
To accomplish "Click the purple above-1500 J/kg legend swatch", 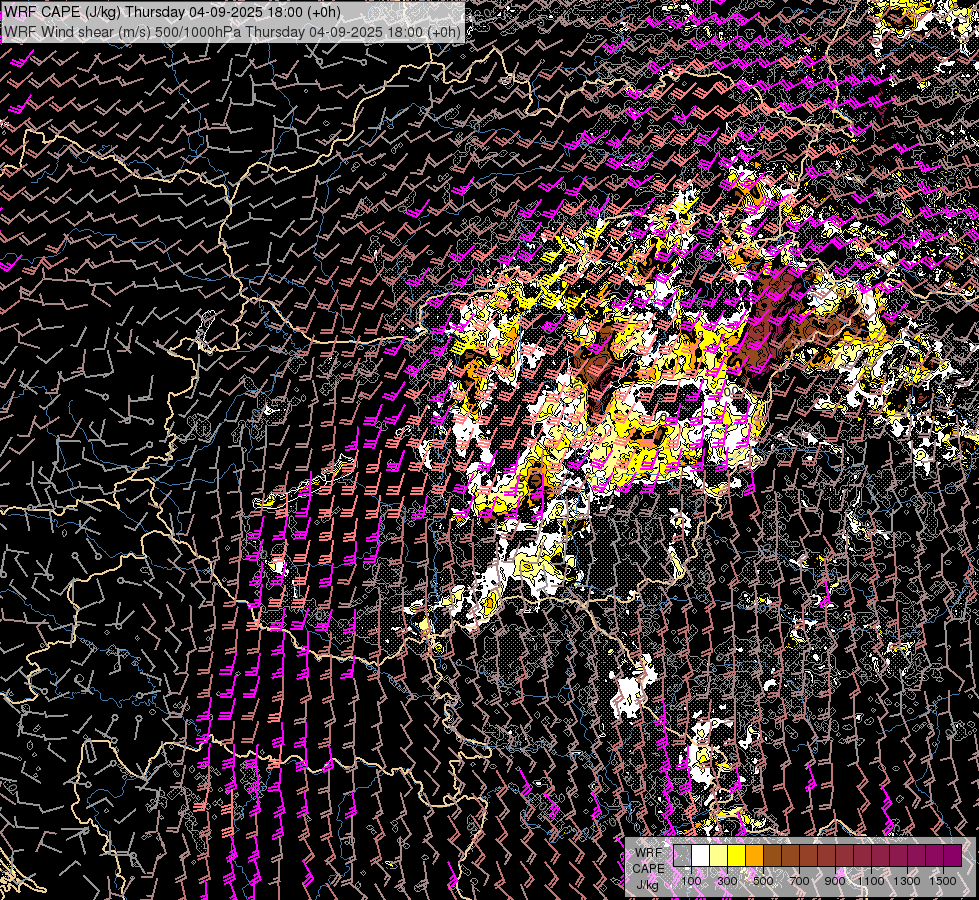I will click(x=953, y=856).
